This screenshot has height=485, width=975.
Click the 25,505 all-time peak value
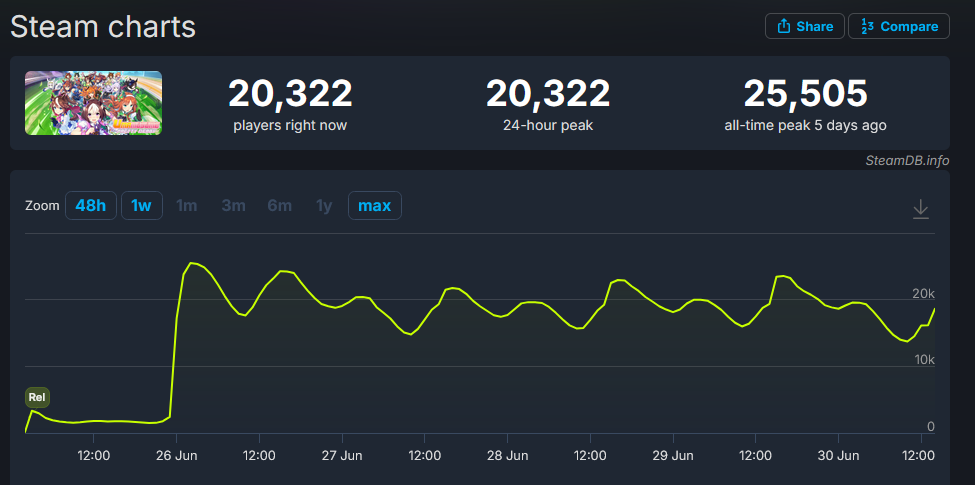point(805,94)
